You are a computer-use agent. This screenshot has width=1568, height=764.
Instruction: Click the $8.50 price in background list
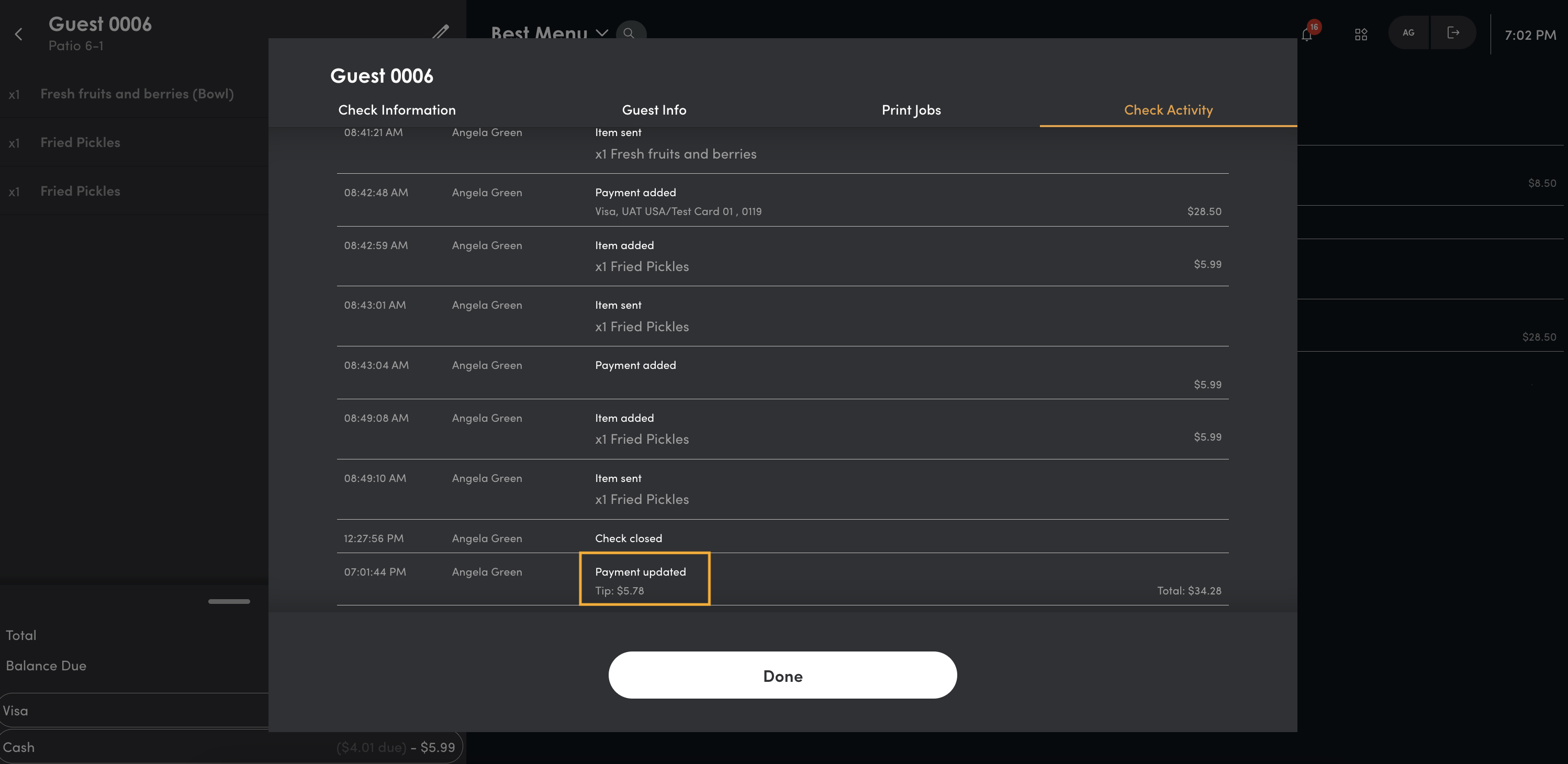(1542, 183)
